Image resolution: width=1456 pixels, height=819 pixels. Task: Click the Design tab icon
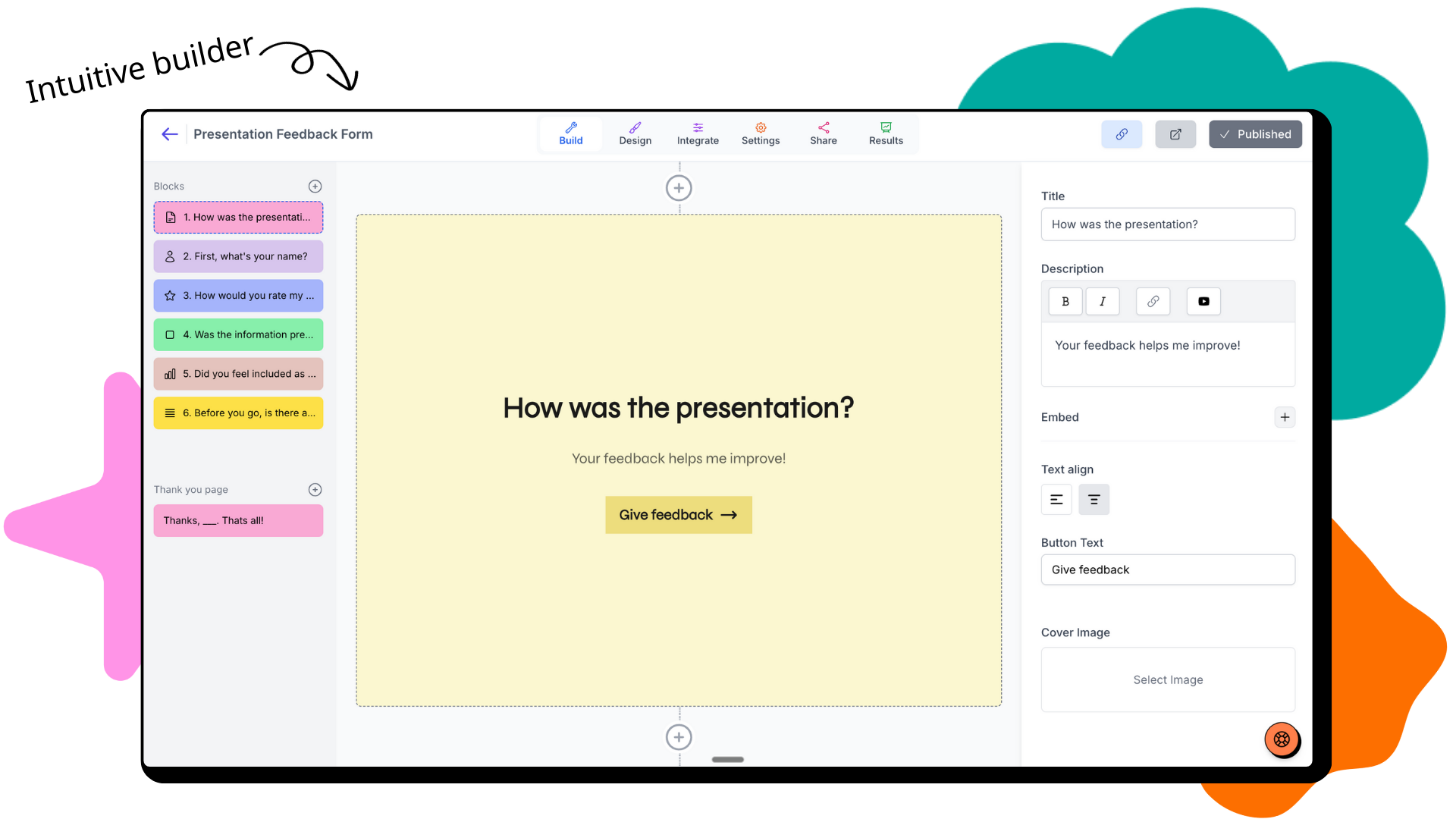[634, 126]
